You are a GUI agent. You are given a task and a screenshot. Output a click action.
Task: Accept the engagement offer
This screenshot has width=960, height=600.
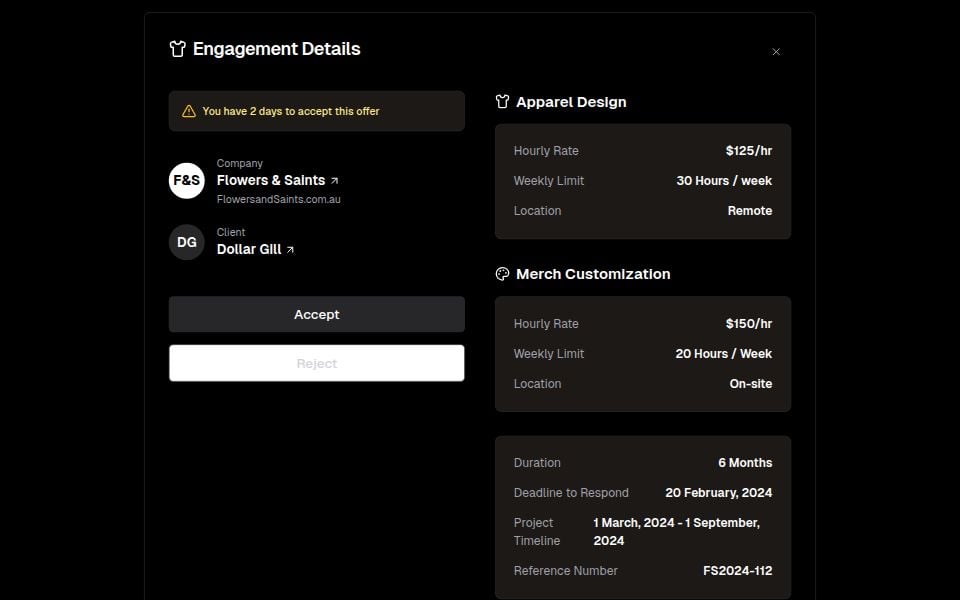click(x=316, y=314)
